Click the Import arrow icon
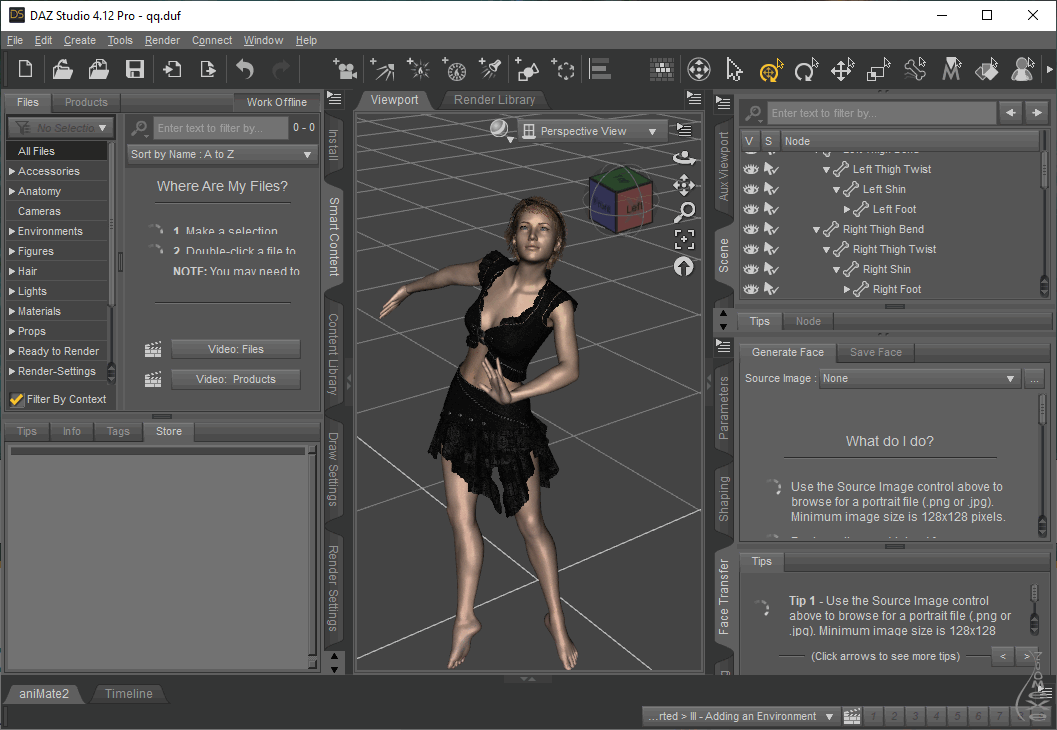This screenshot has width=1057, height=730. pos(172,69)
